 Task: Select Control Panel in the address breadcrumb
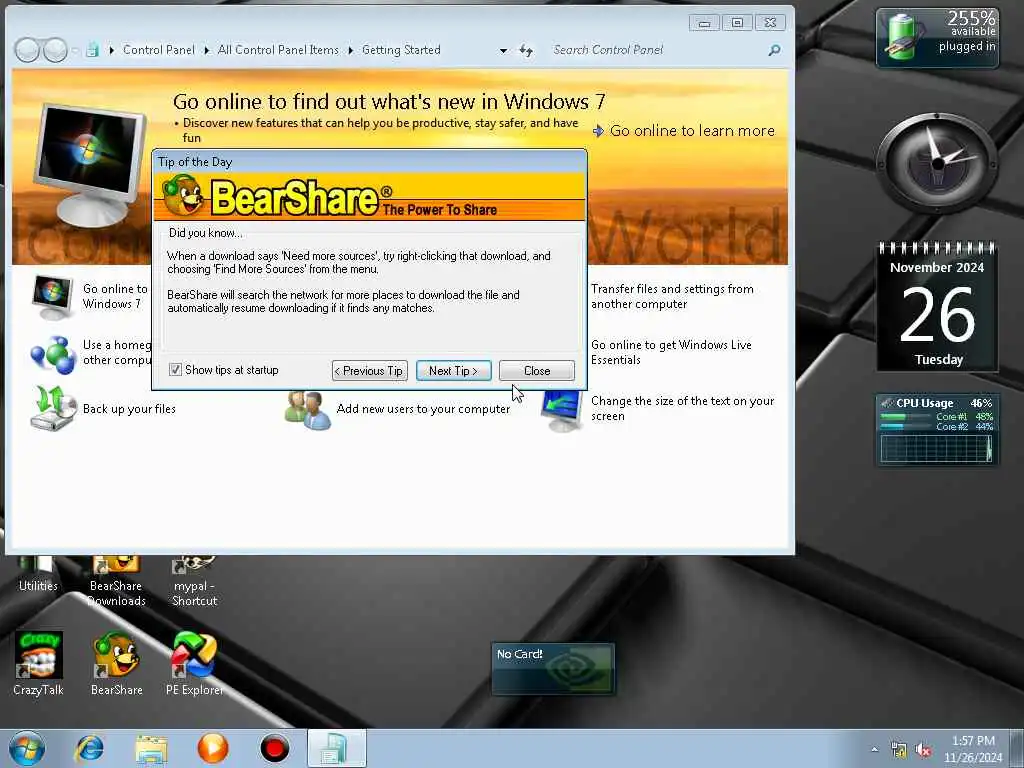(x=159, y=50)
